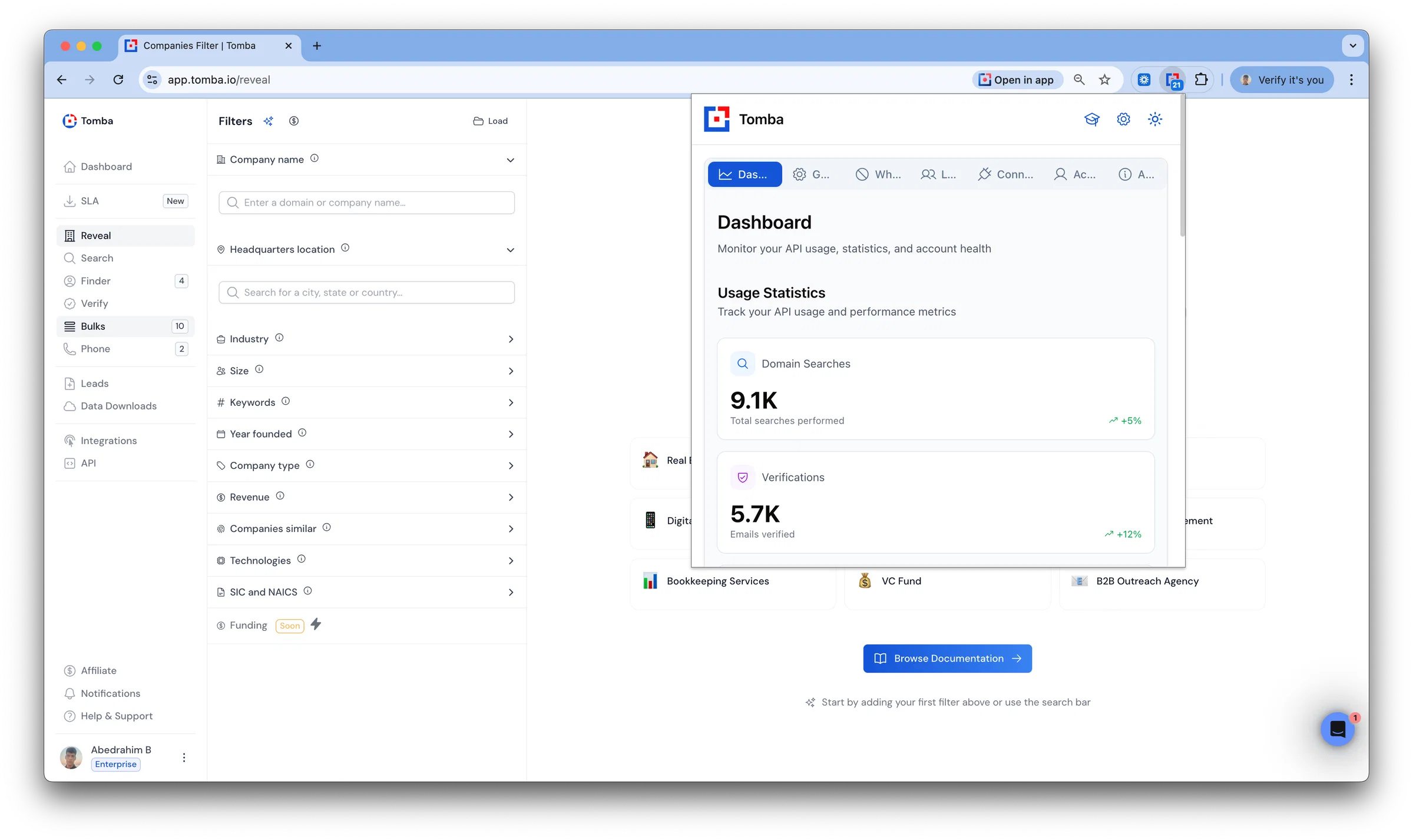Click the info icon next to Industry
Image resolution: width=1413 pixels, height=840 pixels.
[279, 338]
